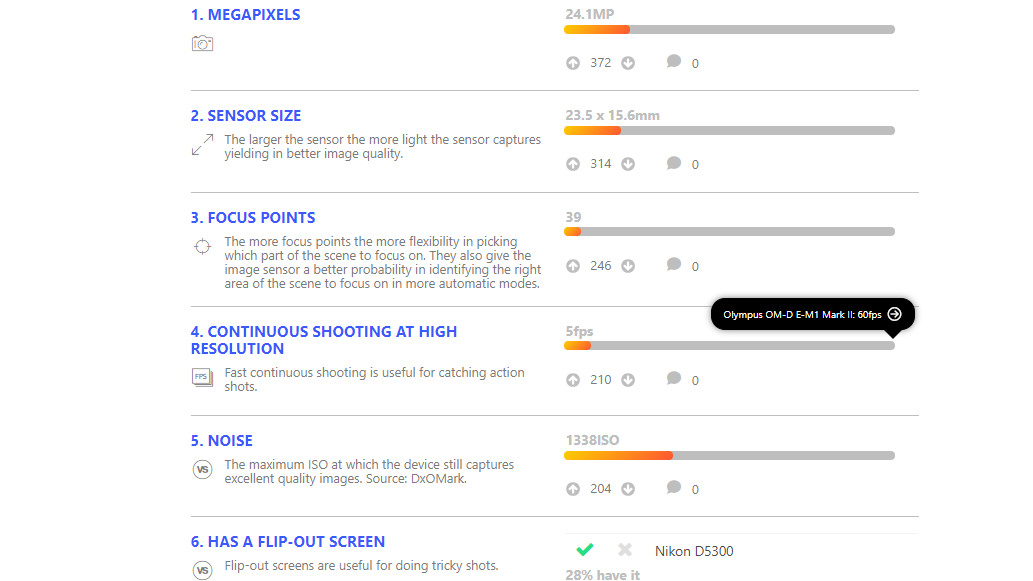Viewport: 1033px width, 581px height.
Task: Downvote the Continuous Shooting spec
Action: tap(628, 380)
